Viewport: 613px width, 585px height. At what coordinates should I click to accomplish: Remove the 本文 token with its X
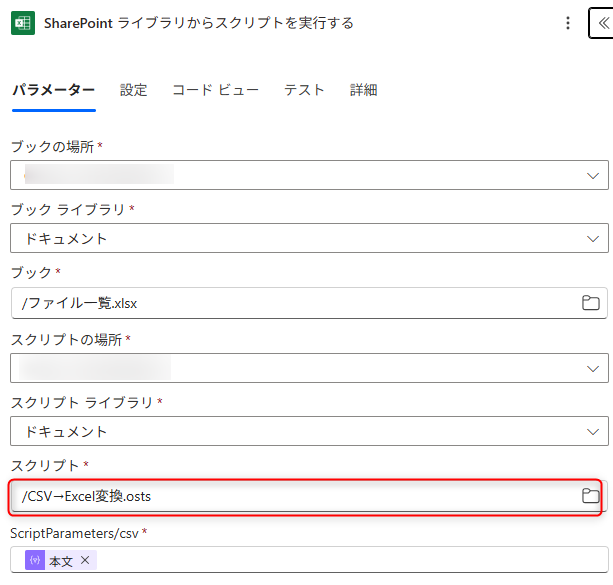pos(85,560)
